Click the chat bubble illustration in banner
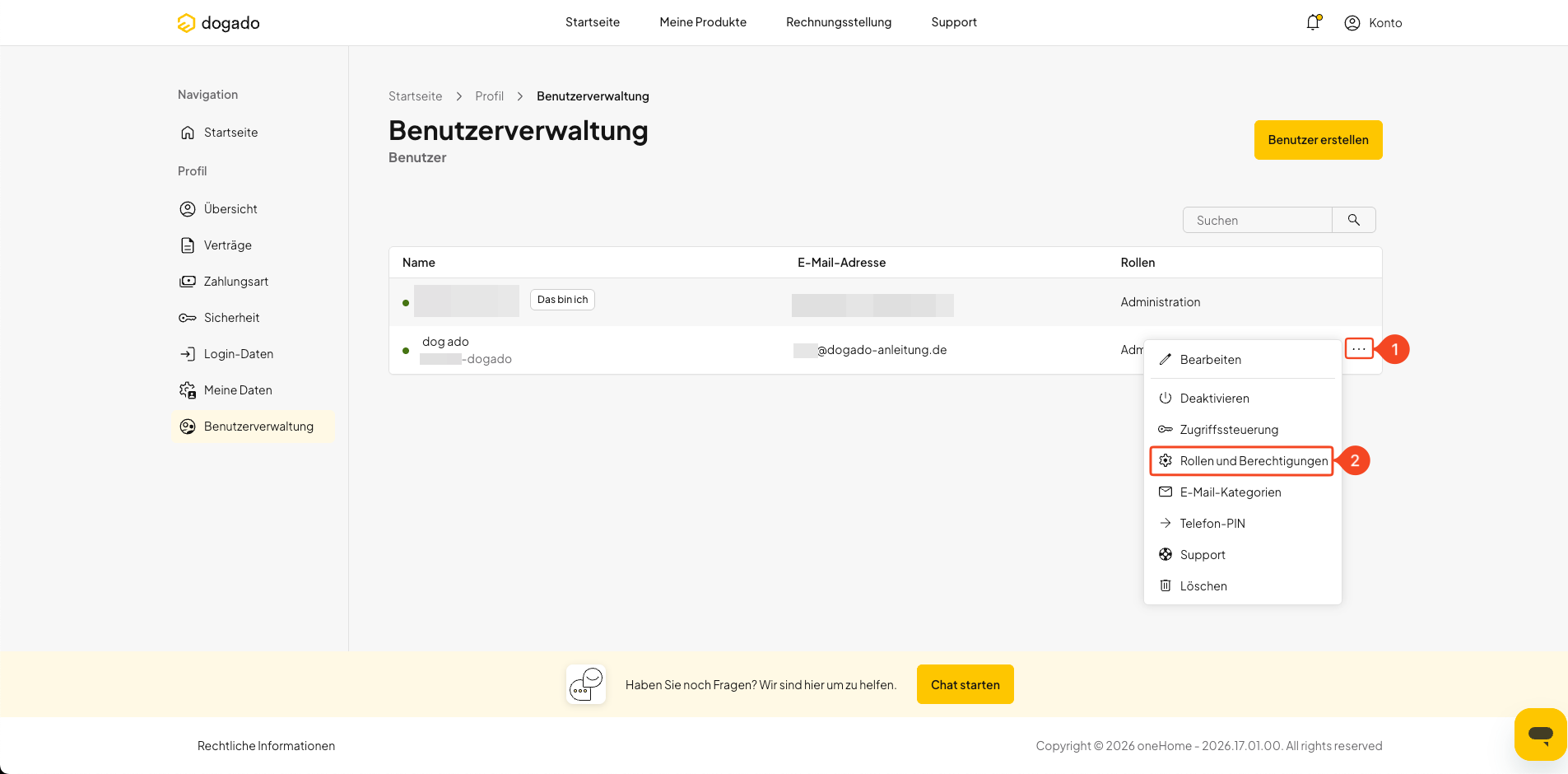The image size is (1568, 774). pos(586,684)
